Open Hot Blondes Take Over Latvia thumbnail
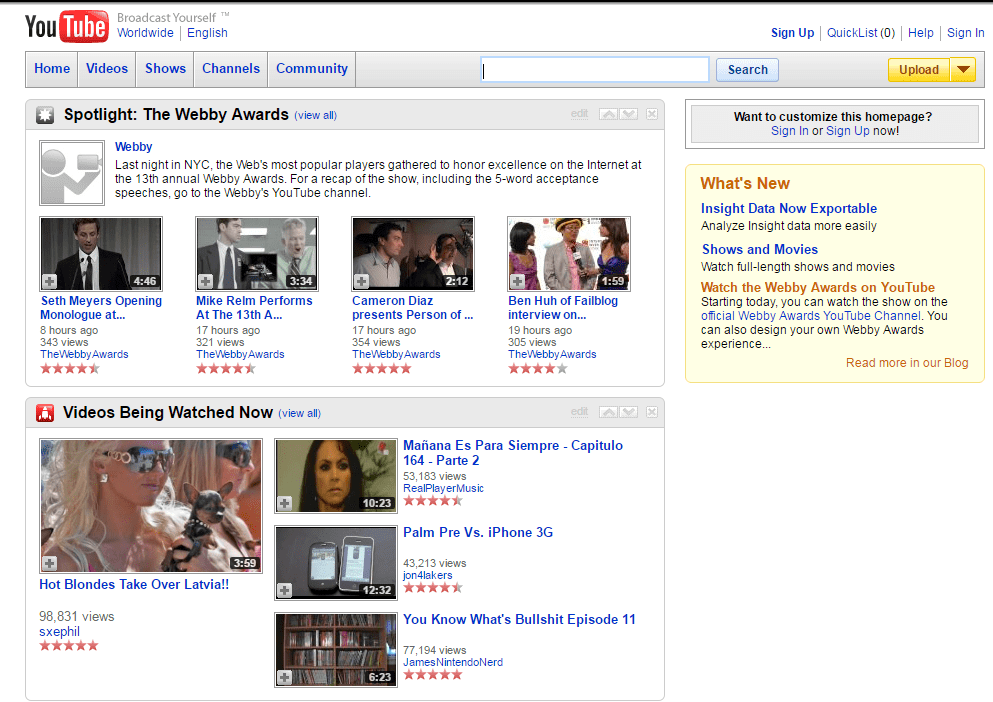Image resolution: width=993 pixels, height=702 pixels. (151, 505)
